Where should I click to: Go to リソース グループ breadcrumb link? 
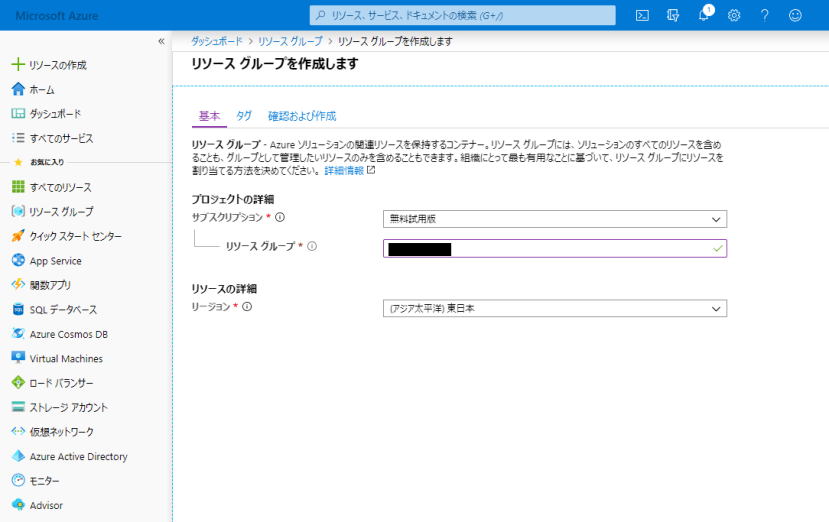290,41
